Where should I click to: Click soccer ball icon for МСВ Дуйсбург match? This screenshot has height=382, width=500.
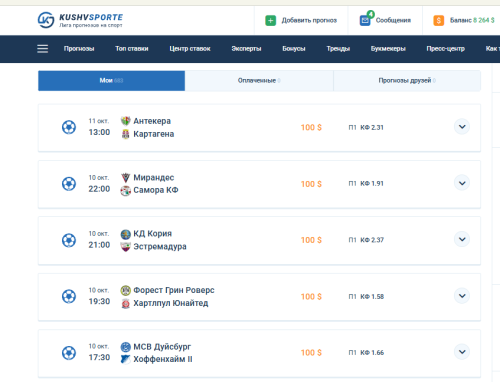click(x=69, y=353)
